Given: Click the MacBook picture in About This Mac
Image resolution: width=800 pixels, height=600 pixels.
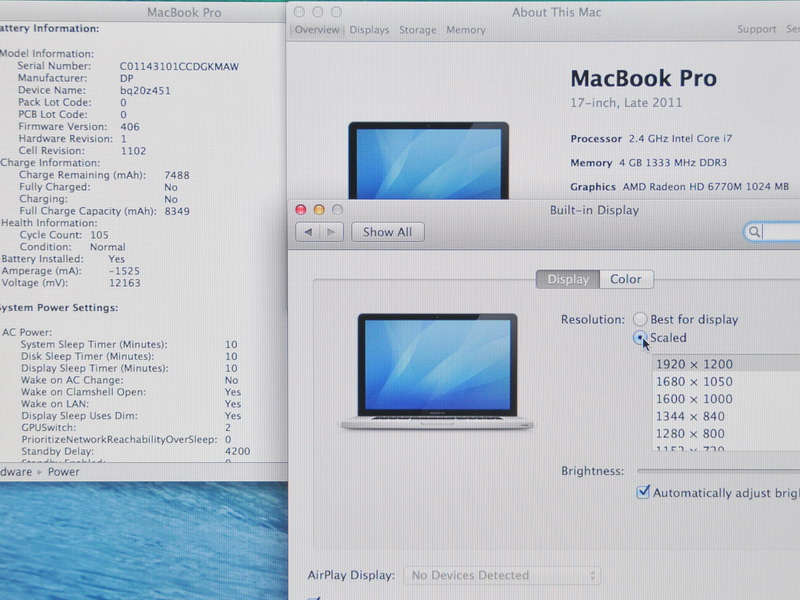Looking at the screenshot, I should (x=429, y=160).
